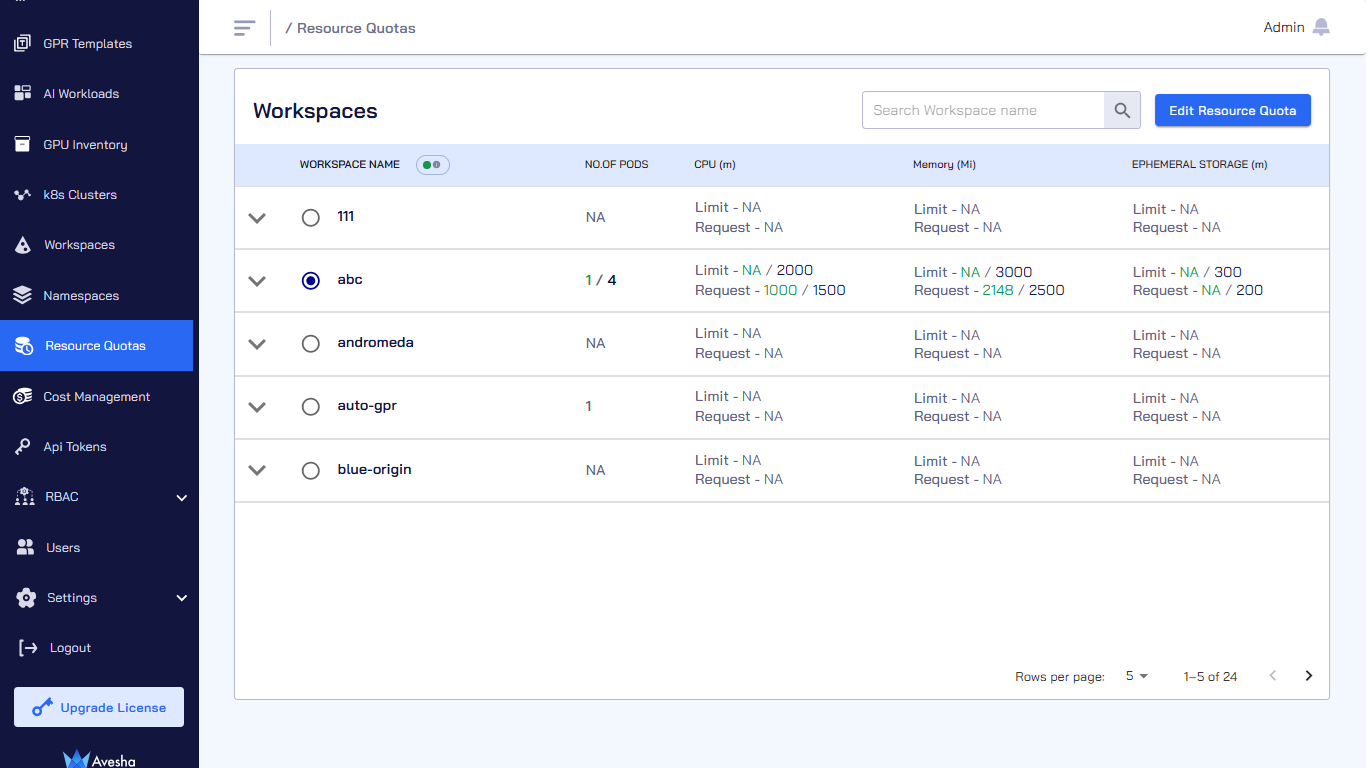Click abc's pod count 1 / 4

coord(601,280)
